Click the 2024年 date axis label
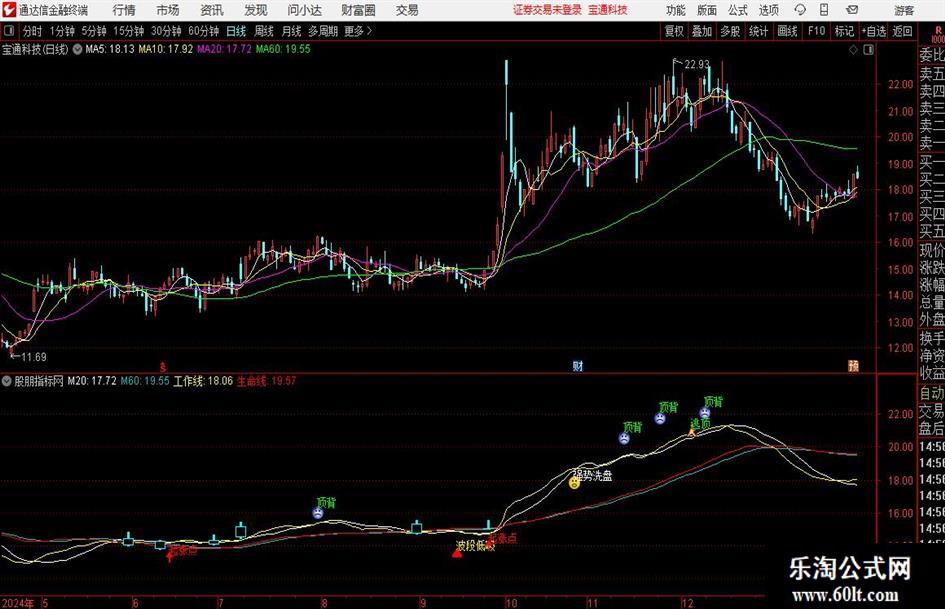945x609 pixels. pos(18,603)
